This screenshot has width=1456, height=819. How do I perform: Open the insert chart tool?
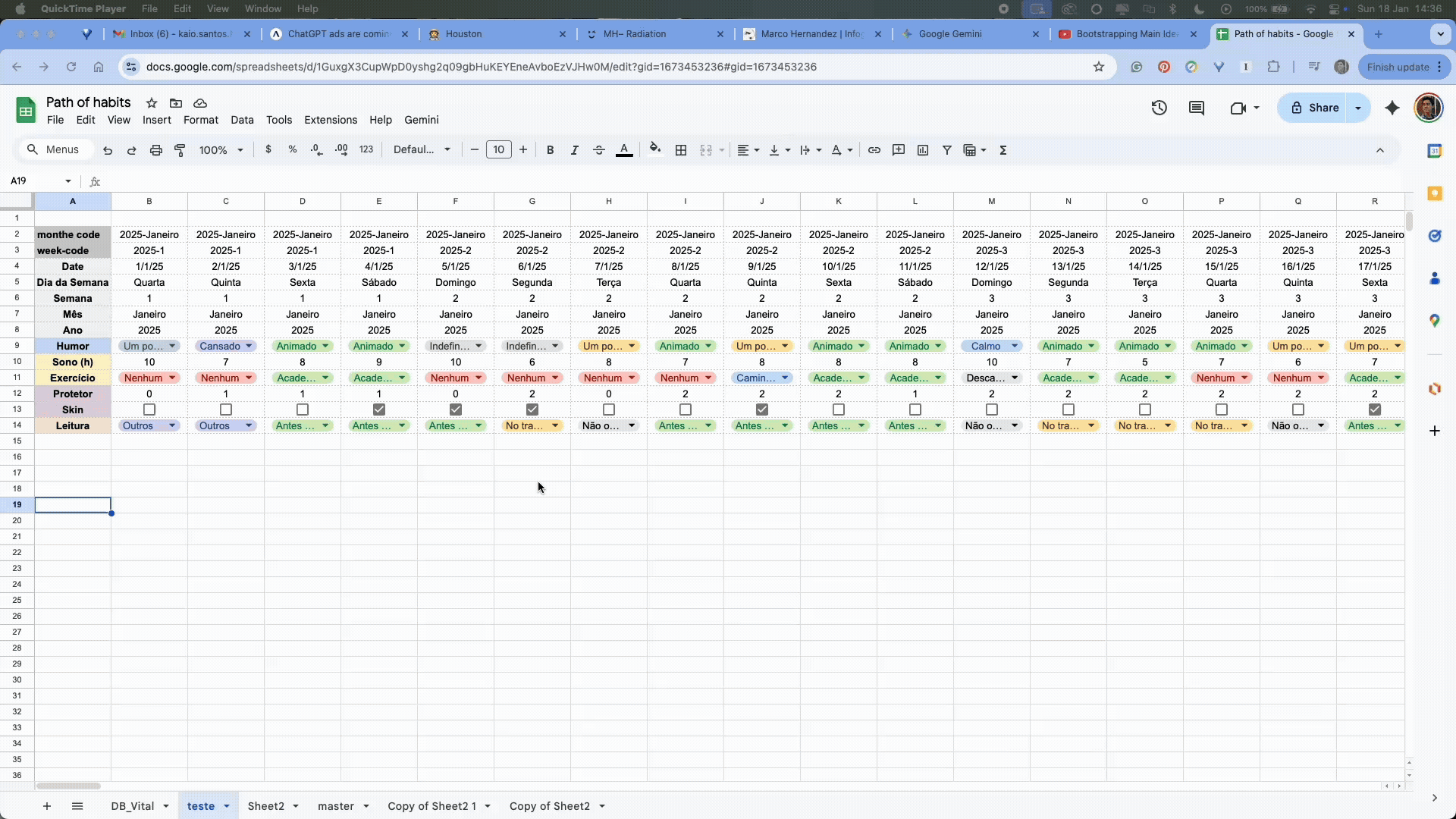(x=922, y=150)
